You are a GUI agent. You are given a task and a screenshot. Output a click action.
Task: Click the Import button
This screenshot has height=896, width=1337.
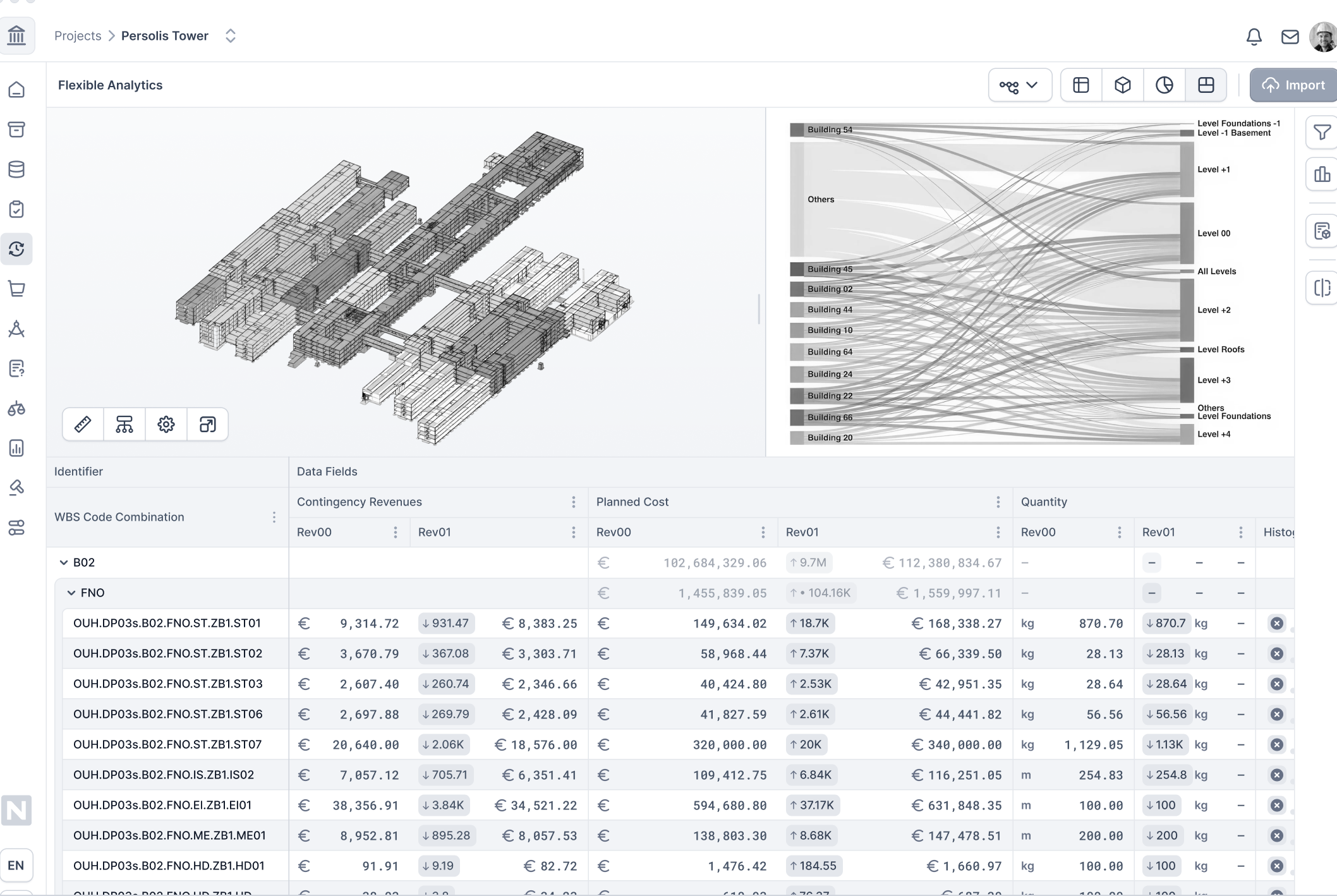(1293, 85)
